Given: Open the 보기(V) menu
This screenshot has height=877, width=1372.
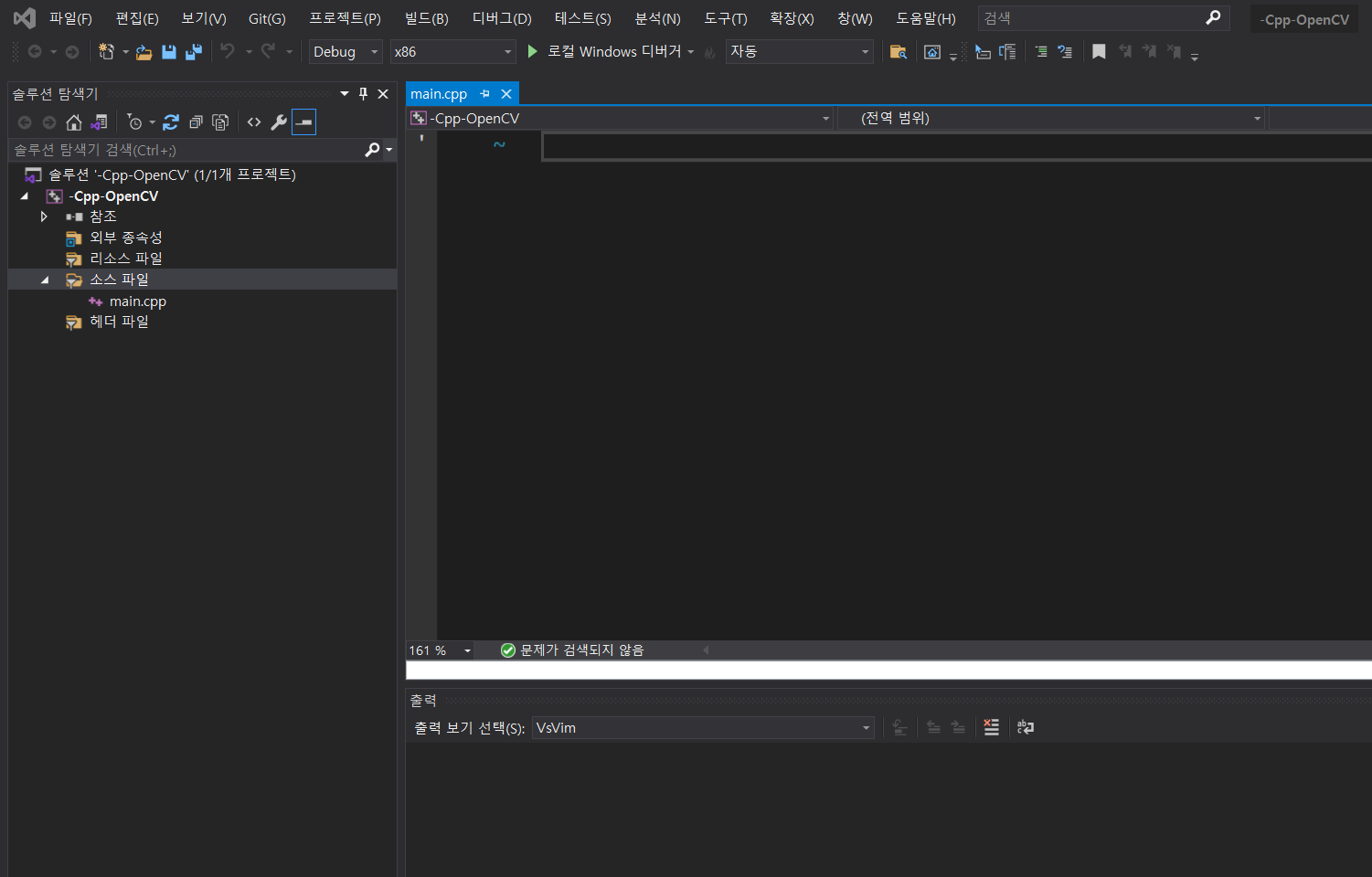Looking at the screenshot, I should pyautogui.click(x=204, y=18).
